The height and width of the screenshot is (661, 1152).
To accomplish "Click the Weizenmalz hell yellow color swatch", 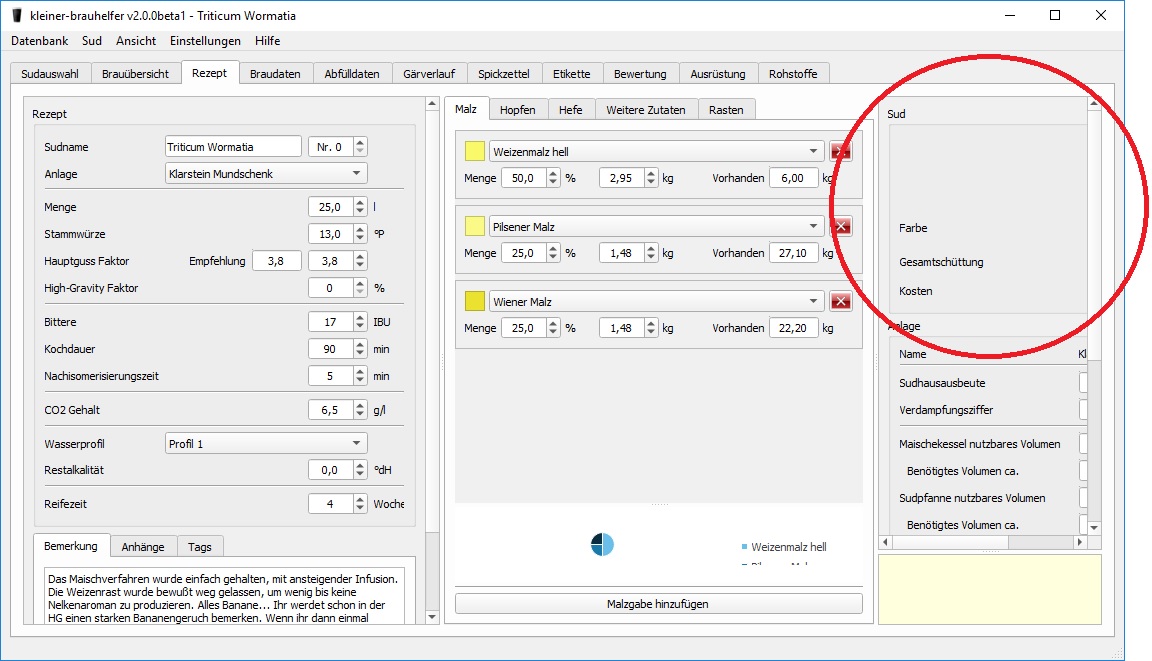I will point(475,152).
